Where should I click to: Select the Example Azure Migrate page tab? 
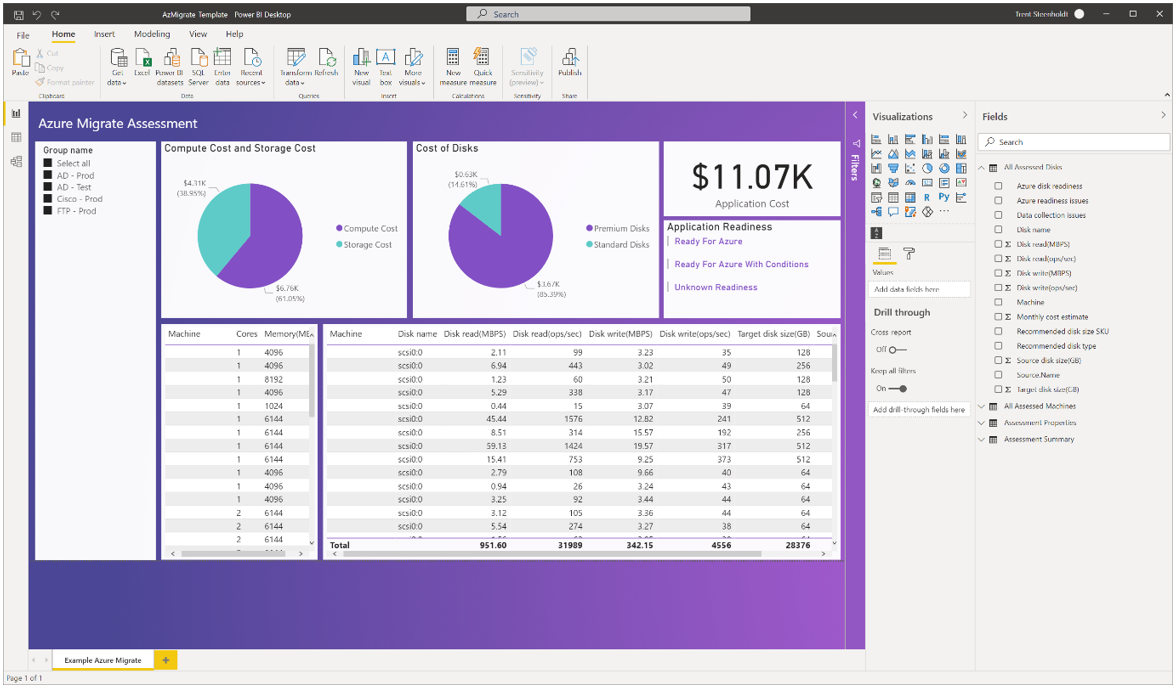tap(103, 660)
